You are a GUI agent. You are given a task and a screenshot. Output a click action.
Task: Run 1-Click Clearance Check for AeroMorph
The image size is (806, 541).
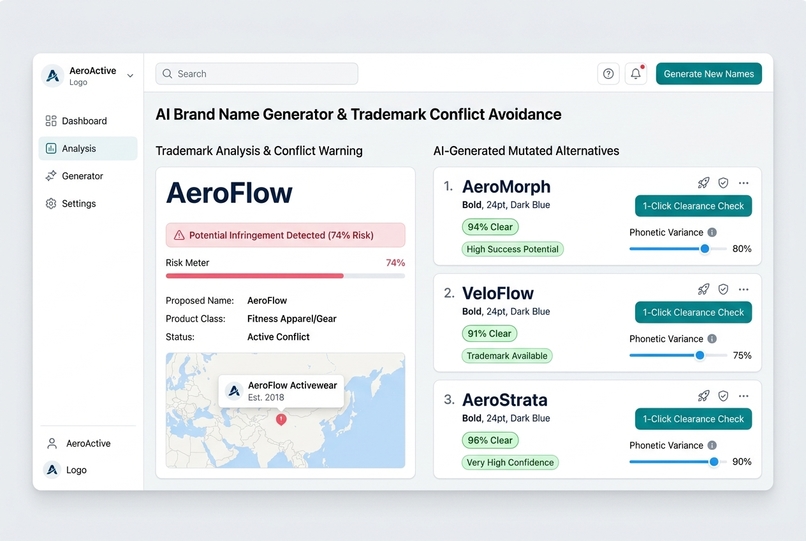(693, 206)
